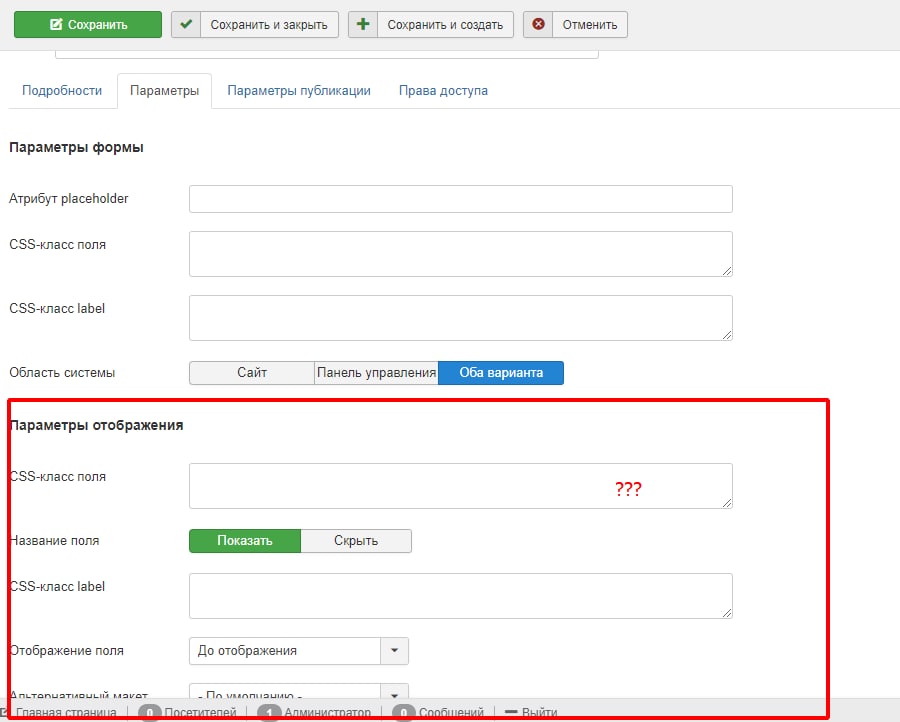This screenshot has height=722, width=900.
Task: Focus the Атрибут placeholder input field
Action: click(461, 199)
